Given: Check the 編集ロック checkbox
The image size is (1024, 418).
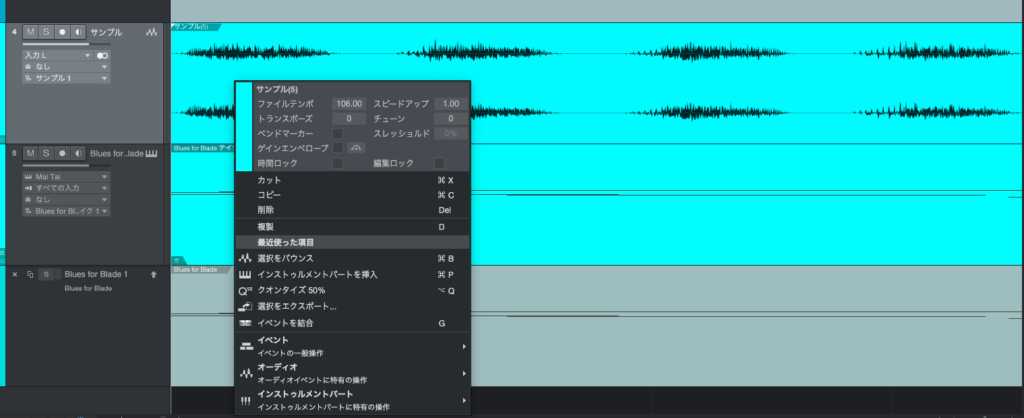Looking at the screenshot, I should (439, 163).
